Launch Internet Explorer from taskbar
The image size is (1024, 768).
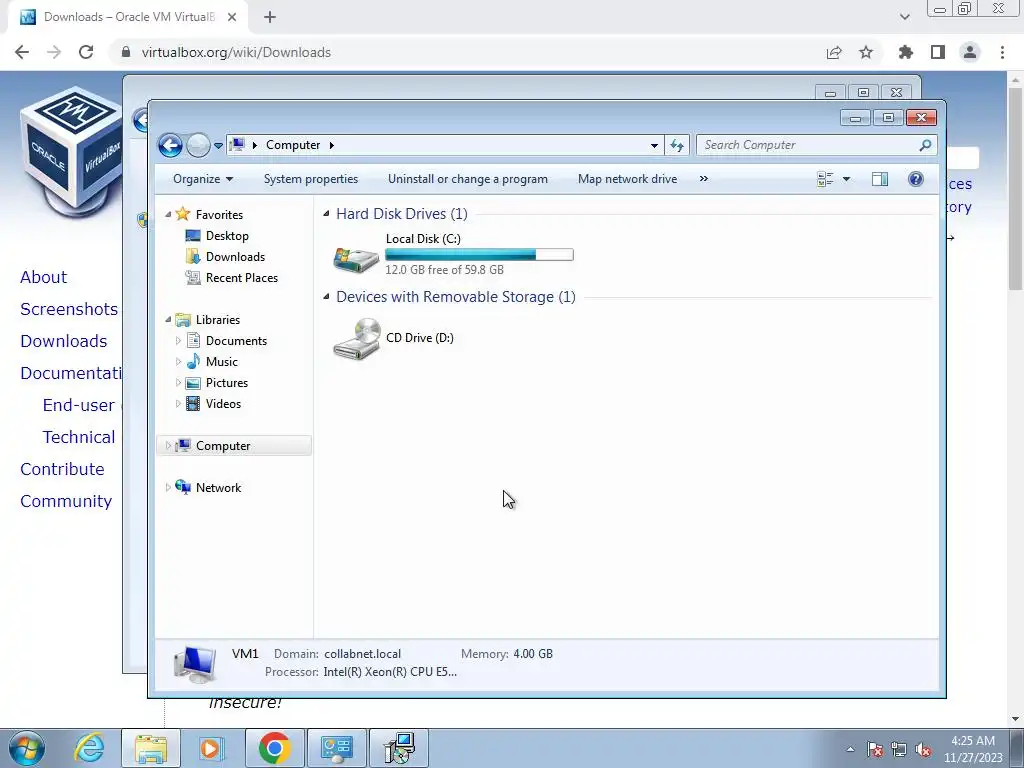tap(89, 748)
